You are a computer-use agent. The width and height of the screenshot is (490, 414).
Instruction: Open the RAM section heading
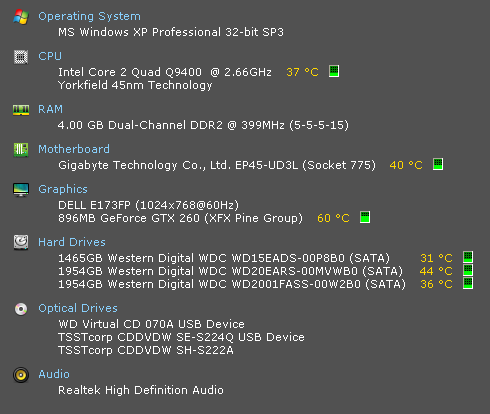click(x=50, y=109)
